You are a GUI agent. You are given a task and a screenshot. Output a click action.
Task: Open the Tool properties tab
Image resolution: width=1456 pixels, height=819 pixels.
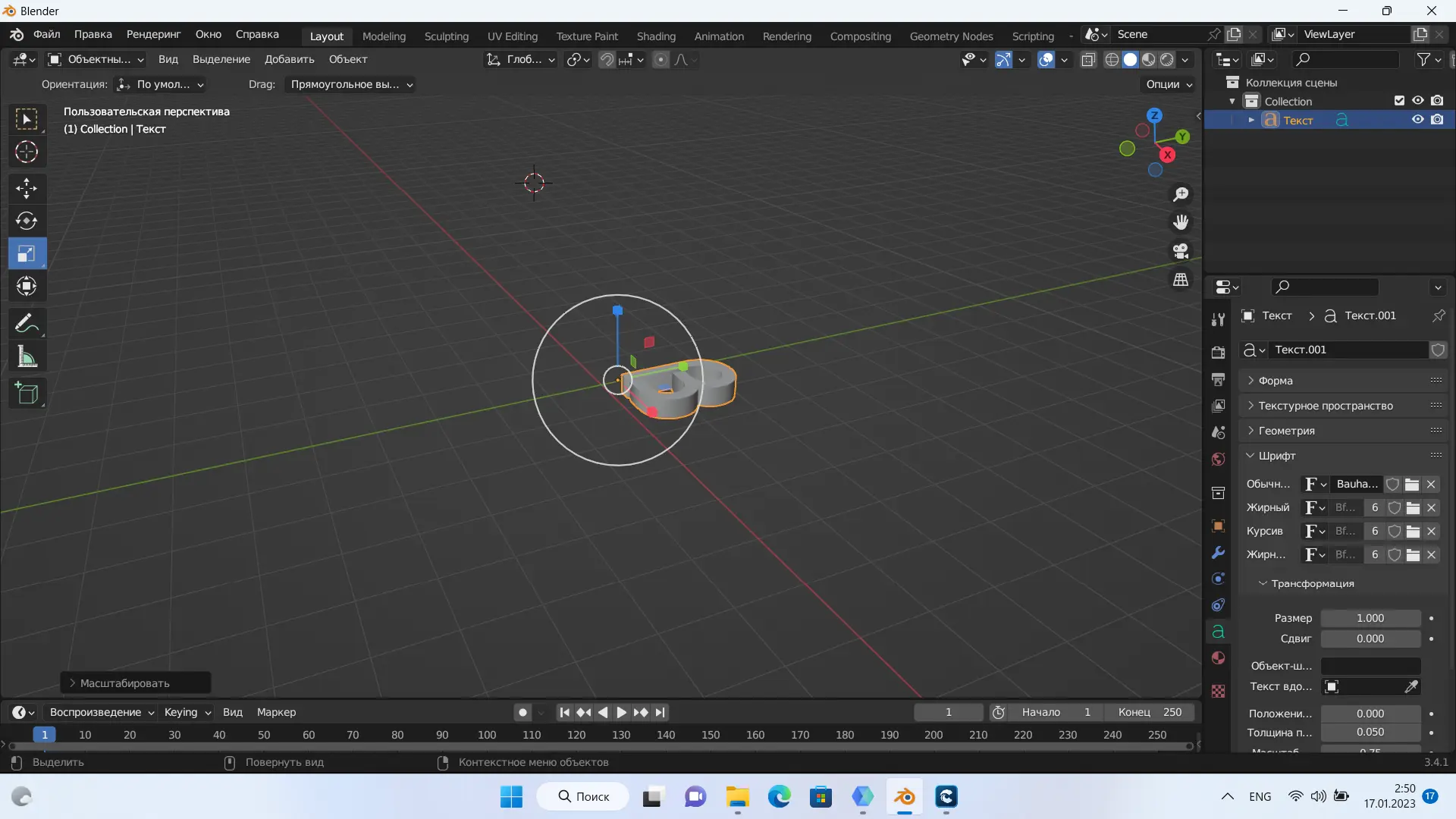(1218, 319)
